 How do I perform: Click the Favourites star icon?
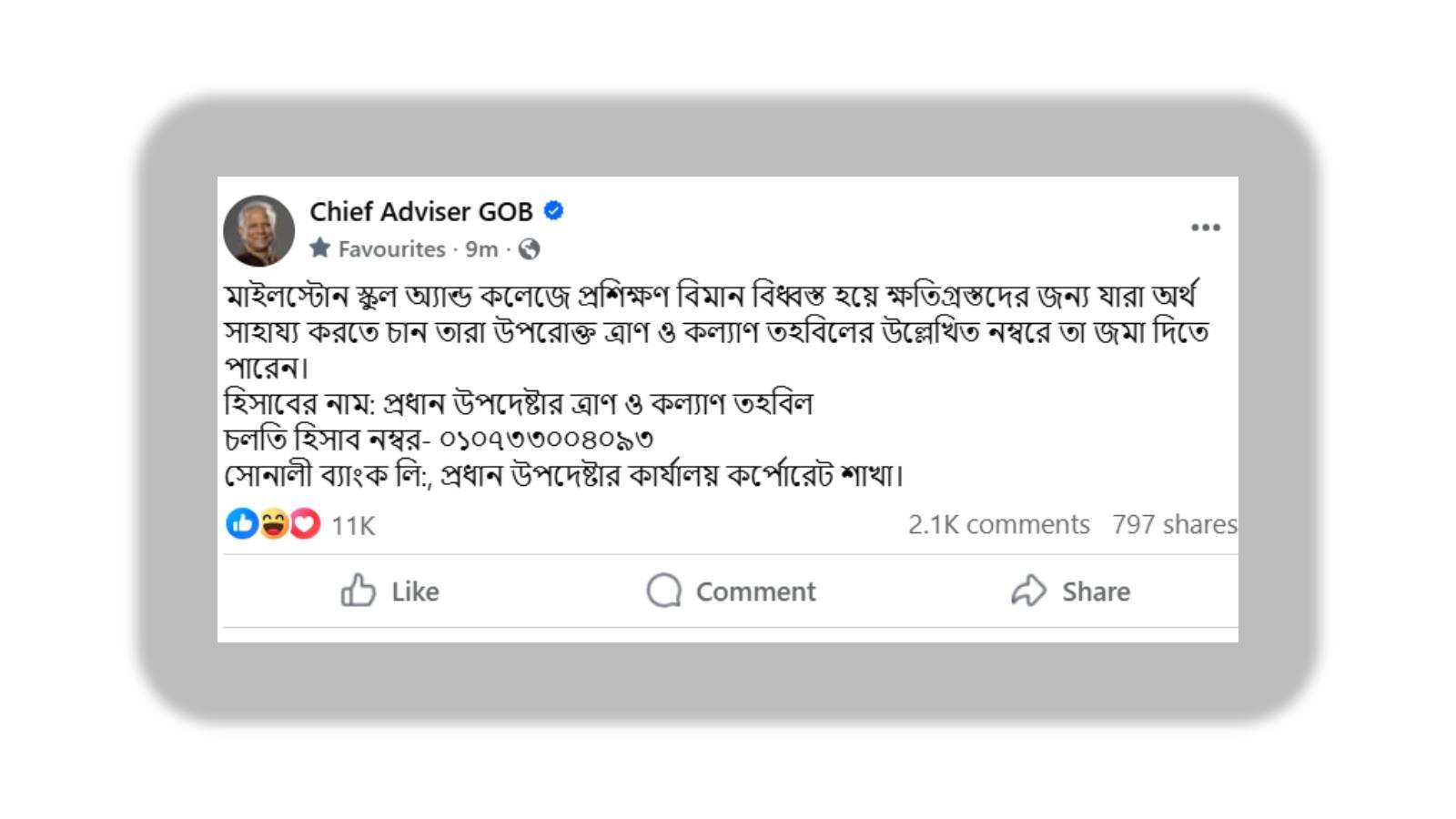pyautogui.click(x=320, y=248)
